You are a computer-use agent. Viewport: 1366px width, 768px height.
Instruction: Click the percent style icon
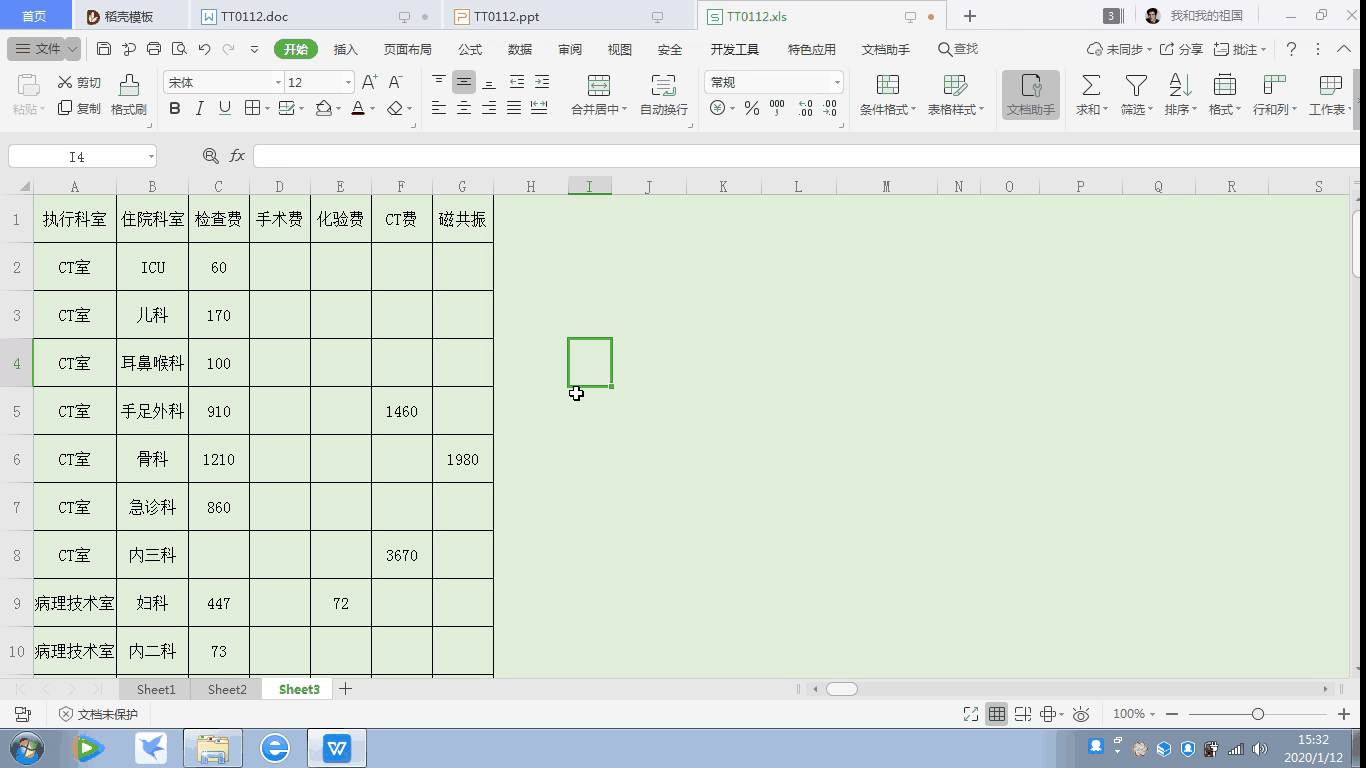point(751,108)
